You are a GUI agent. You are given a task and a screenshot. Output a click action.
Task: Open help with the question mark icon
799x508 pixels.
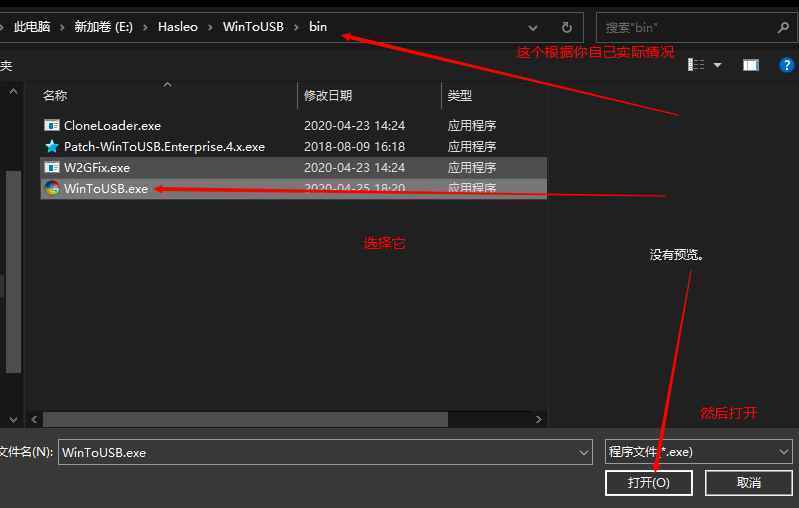point(786,65)
